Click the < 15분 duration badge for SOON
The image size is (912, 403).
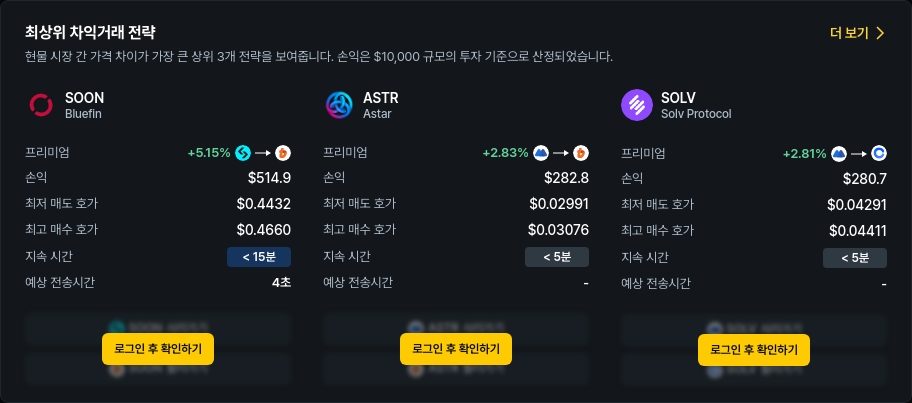coord(259,257)
